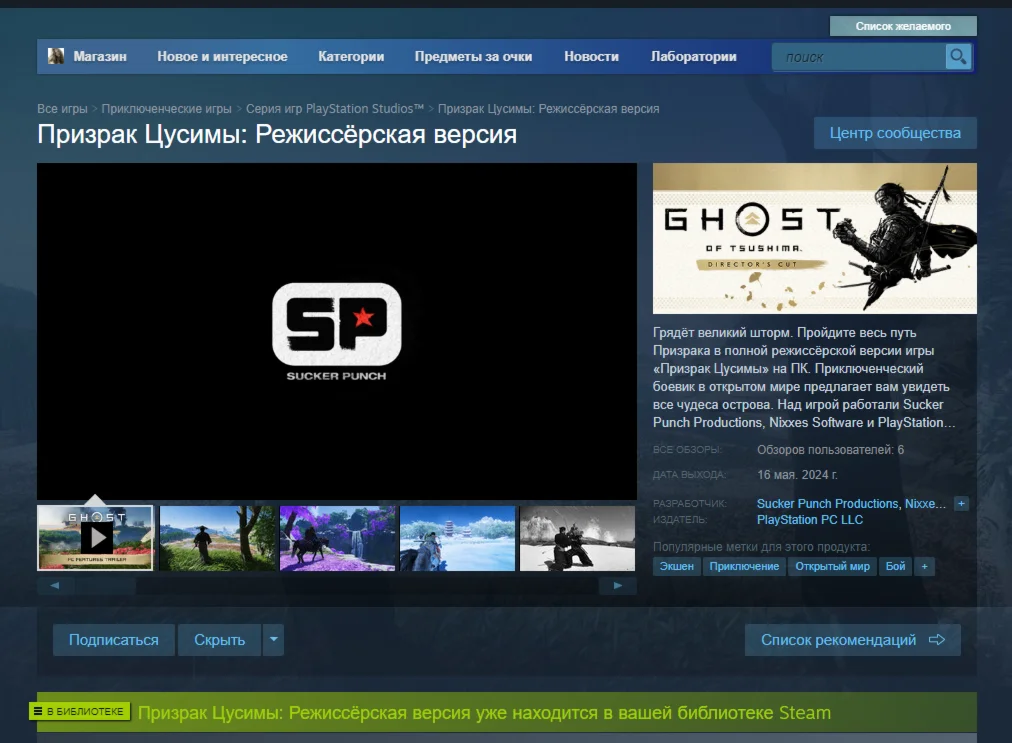Select the purple forest screenshot thumbnail
The height and width of the screenshot is (743, 1012).
click(x=337, y=538)
